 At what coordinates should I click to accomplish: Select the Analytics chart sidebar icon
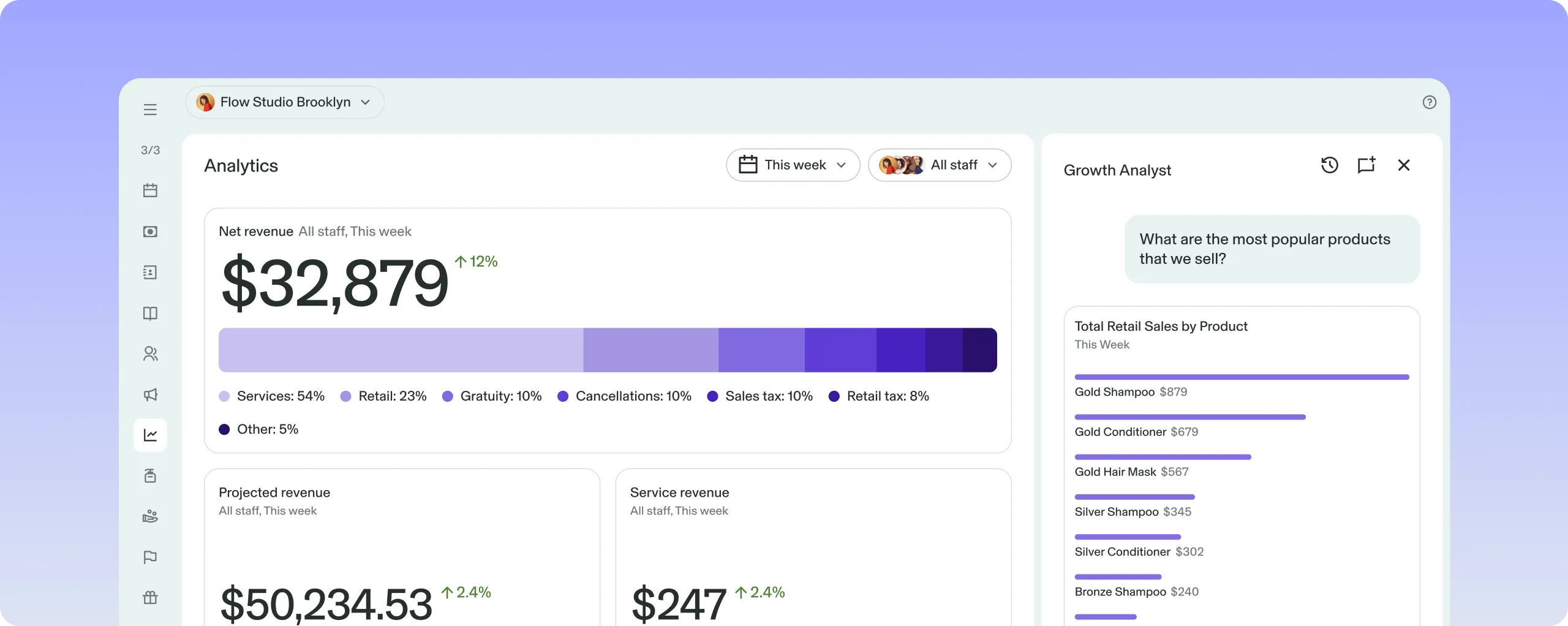[x=150, y=435]
